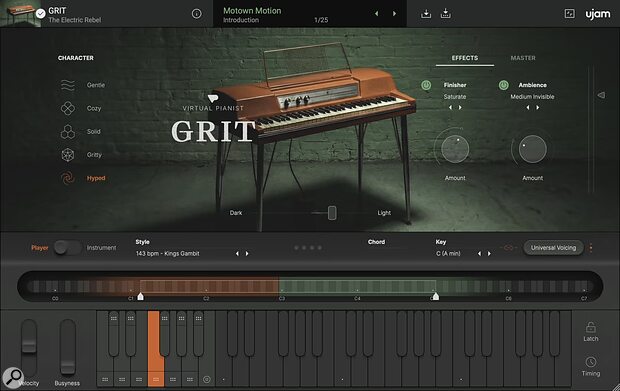Screen dimensions: 620x391
Task: Click the checkmark badge on GRIT thumbnail
Action: coord(40,14)
